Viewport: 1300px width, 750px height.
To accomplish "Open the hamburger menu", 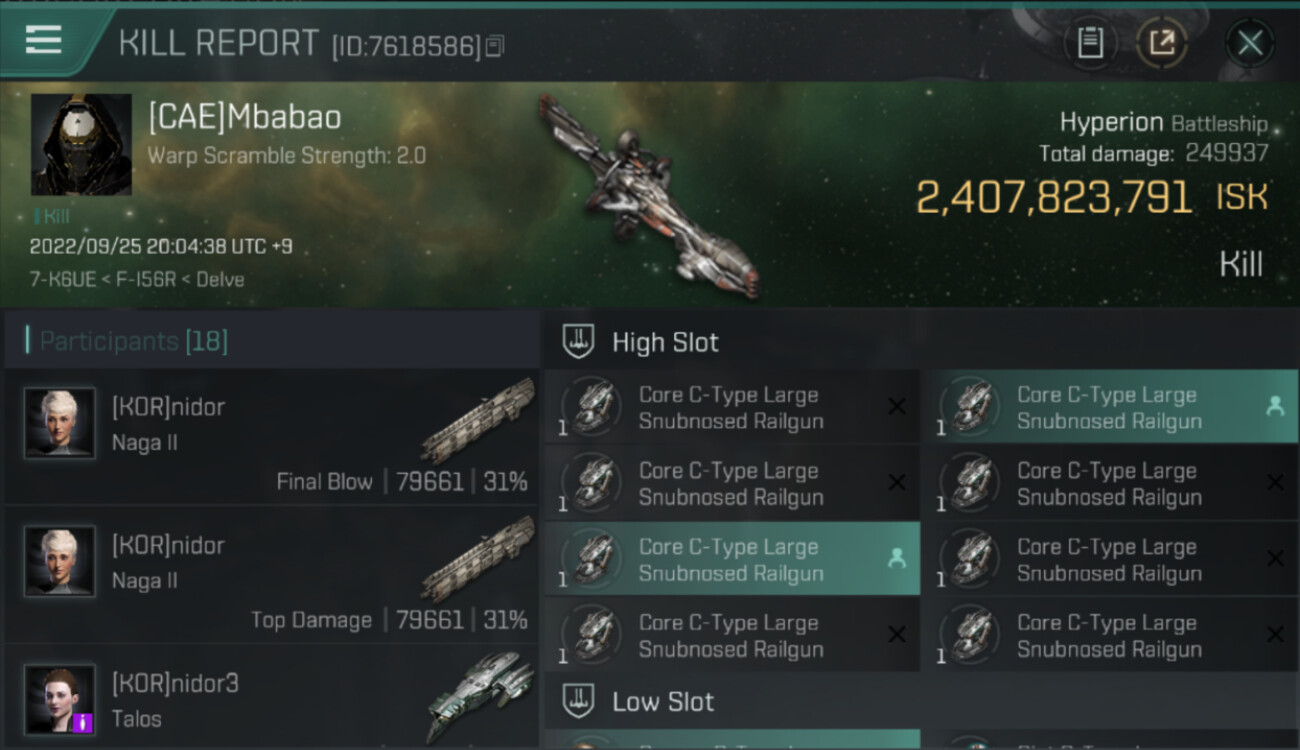I will [43, 40].
